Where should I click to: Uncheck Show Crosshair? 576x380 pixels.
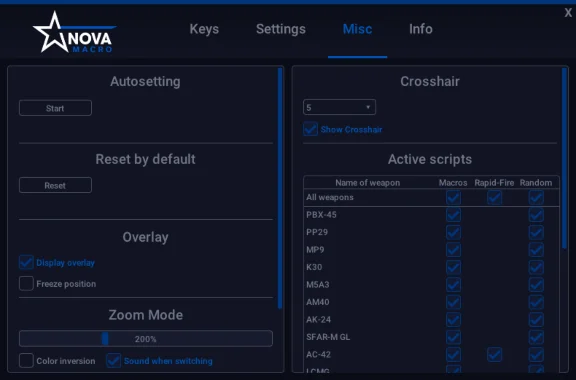(x=310, y=129)
